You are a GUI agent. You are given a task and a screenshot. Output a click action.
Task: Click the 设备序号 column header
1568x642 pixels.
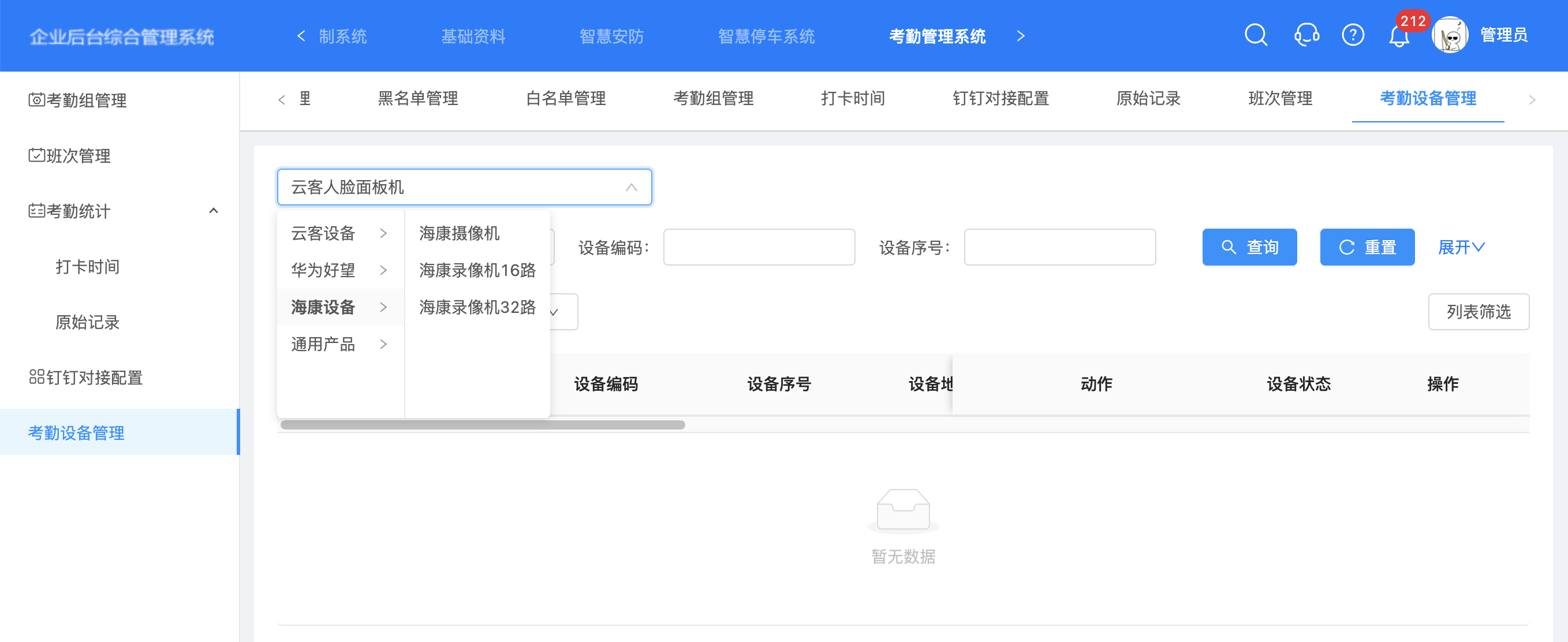click(x=779, y=384)
